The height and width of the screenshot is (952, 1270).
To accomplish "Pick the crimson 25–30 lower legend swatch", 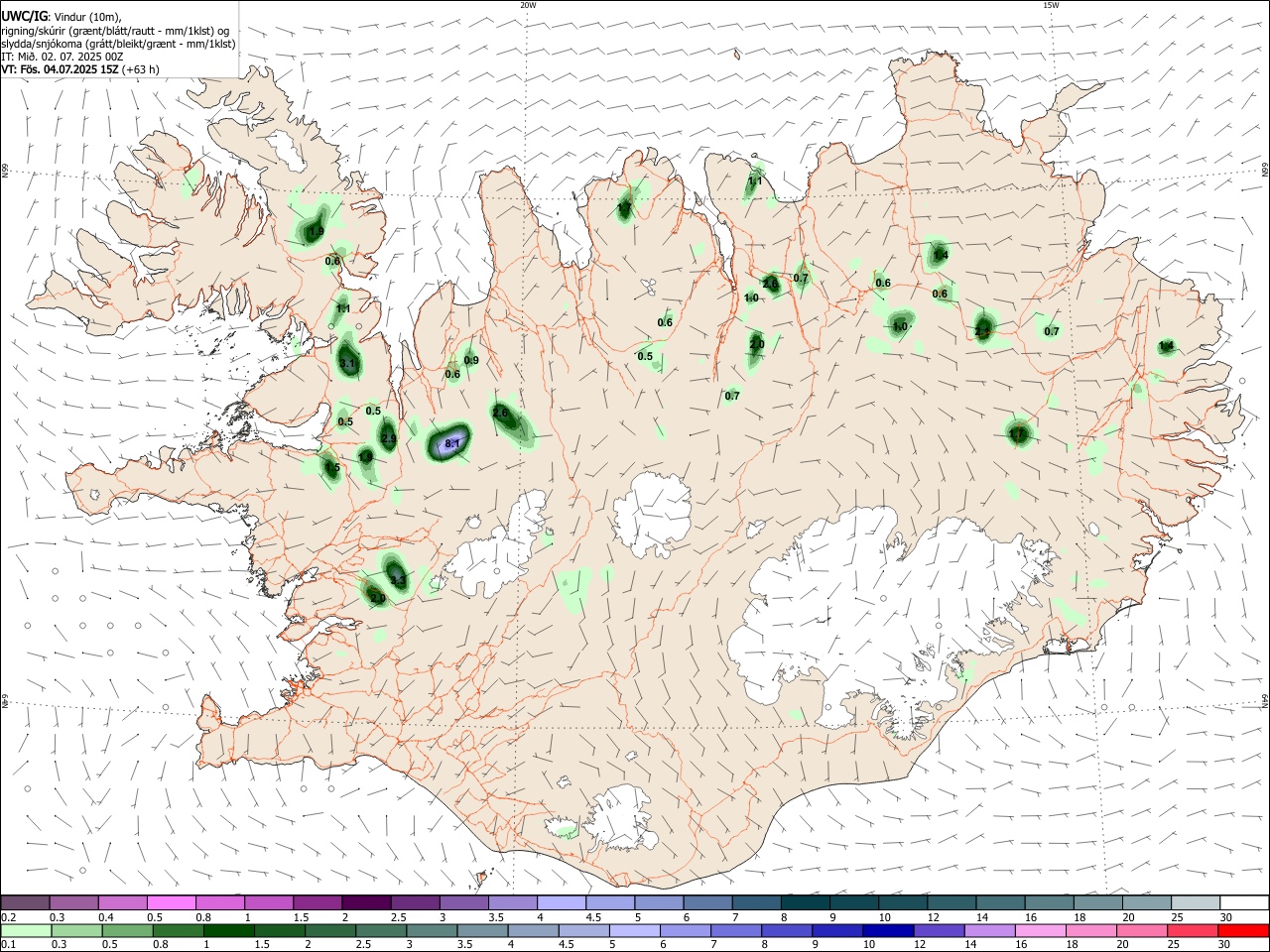I will pos(1191,931).
